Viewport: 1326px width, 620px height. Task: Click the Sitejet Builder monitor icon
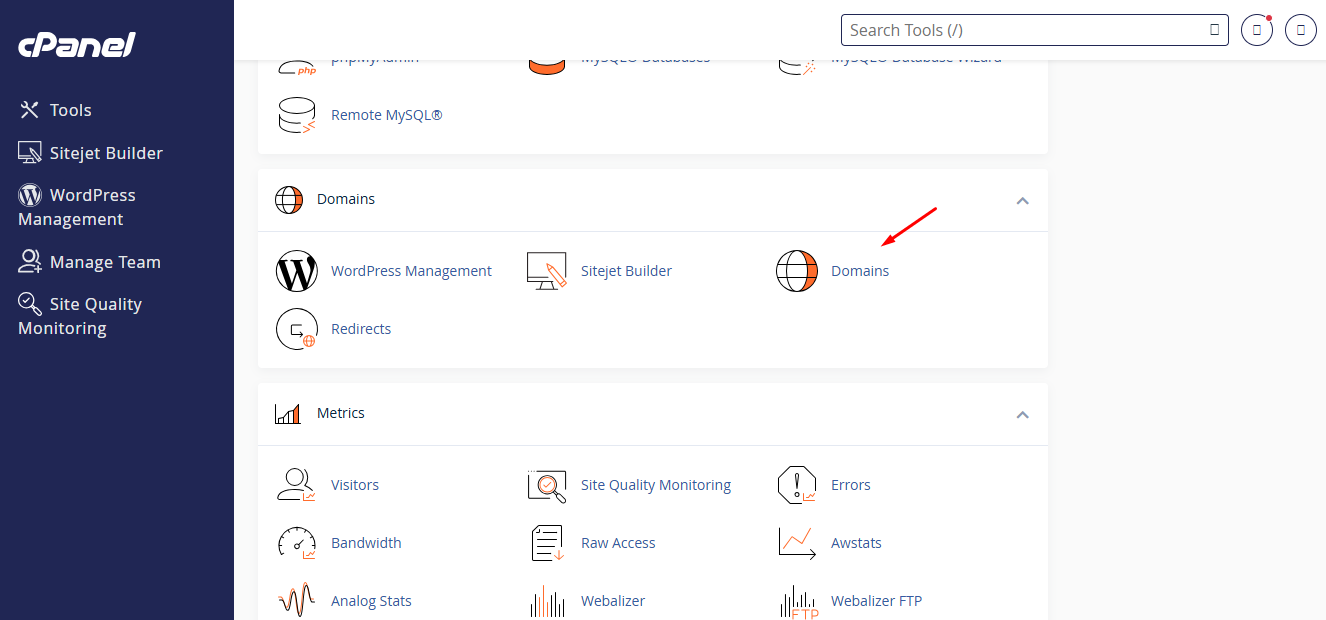pos(547,271)
